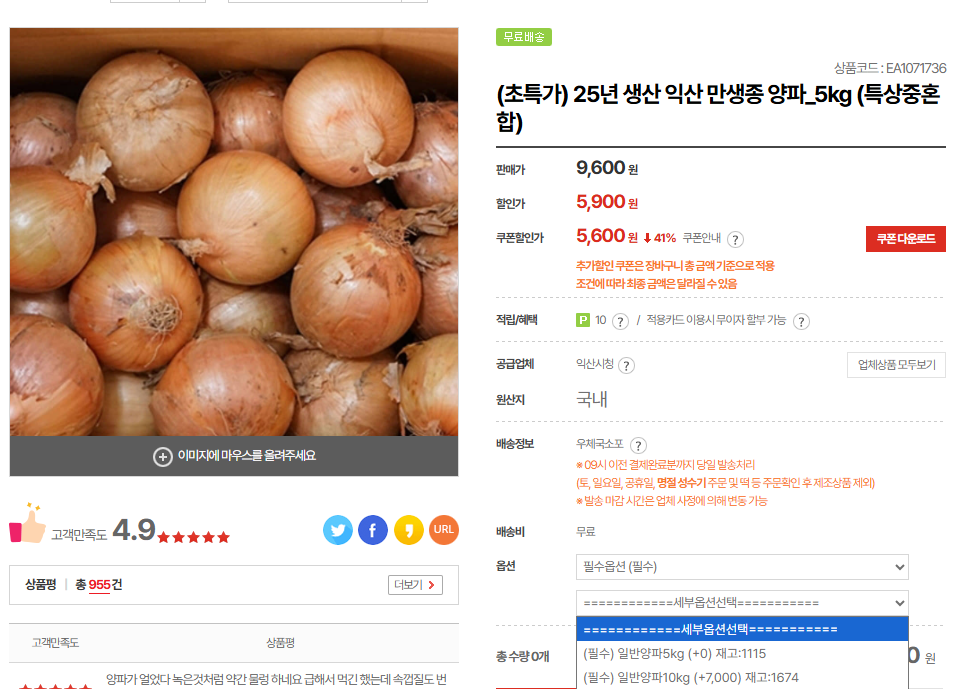
Task: Click the onion product main image
Action: (x=234, y=232)
